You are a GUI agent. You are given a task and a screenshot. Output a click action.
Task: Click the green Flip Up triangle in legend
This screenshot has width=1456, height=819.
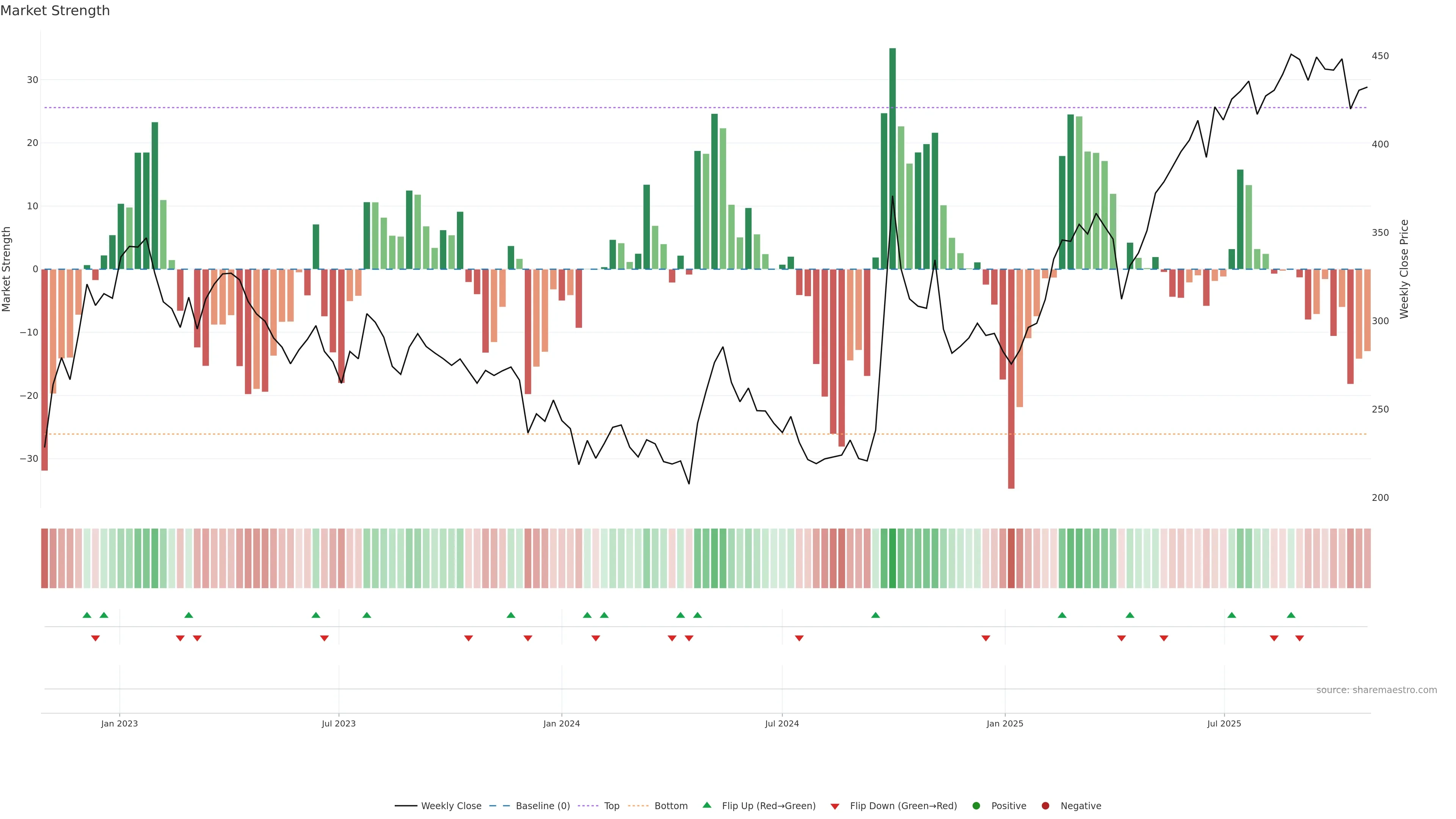pos(706,805)
